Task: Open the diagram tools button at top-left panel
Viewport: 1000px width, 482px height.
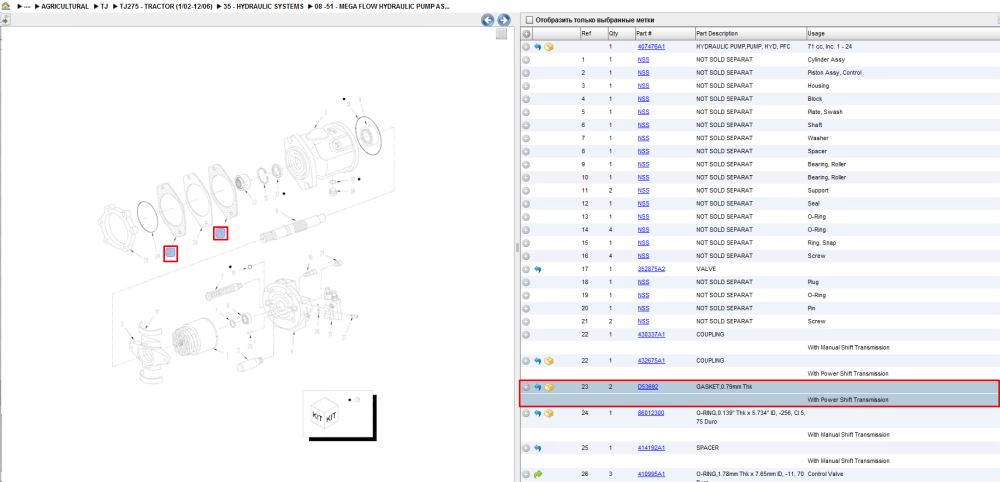Action: (5, 20)
